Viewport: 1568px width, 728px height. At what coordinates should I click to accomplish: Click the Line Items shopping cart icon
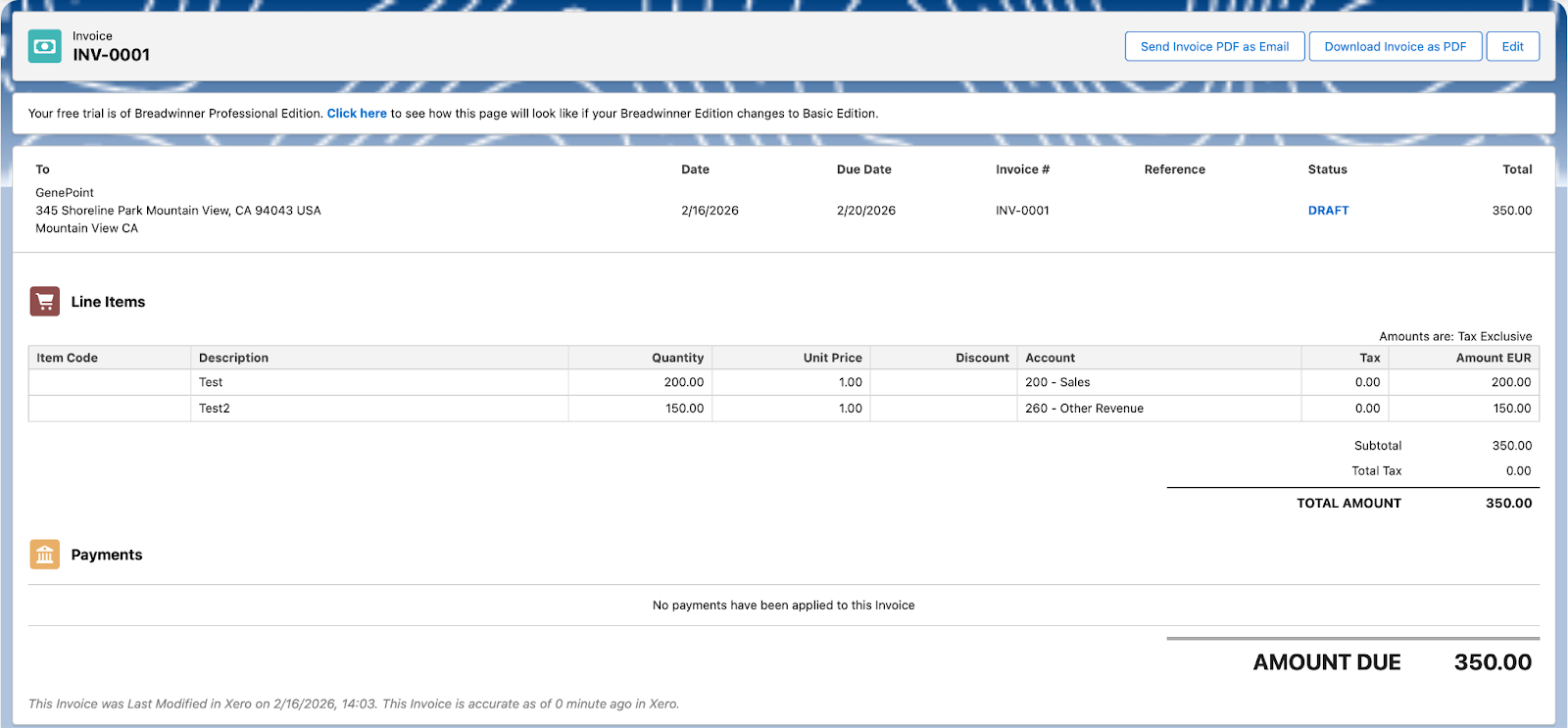pos(45,302)
